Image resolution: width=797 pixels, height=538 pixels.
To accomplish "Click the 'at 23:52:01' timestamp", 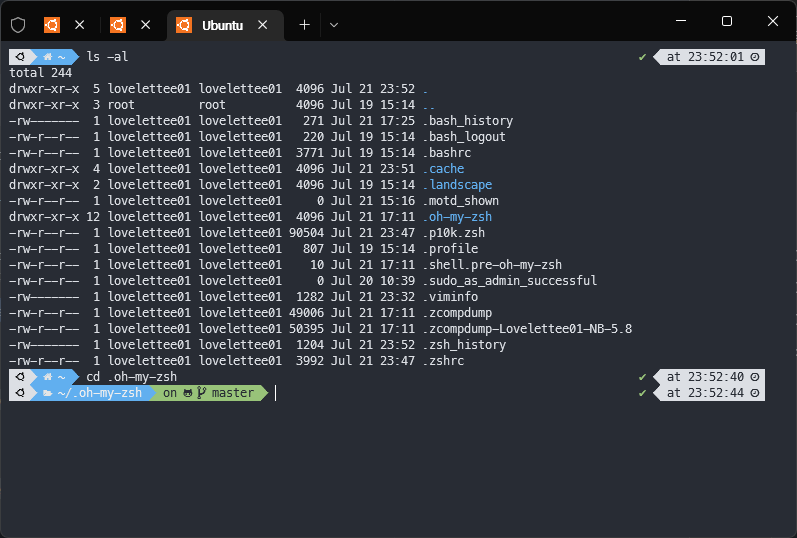I will 705,57.
